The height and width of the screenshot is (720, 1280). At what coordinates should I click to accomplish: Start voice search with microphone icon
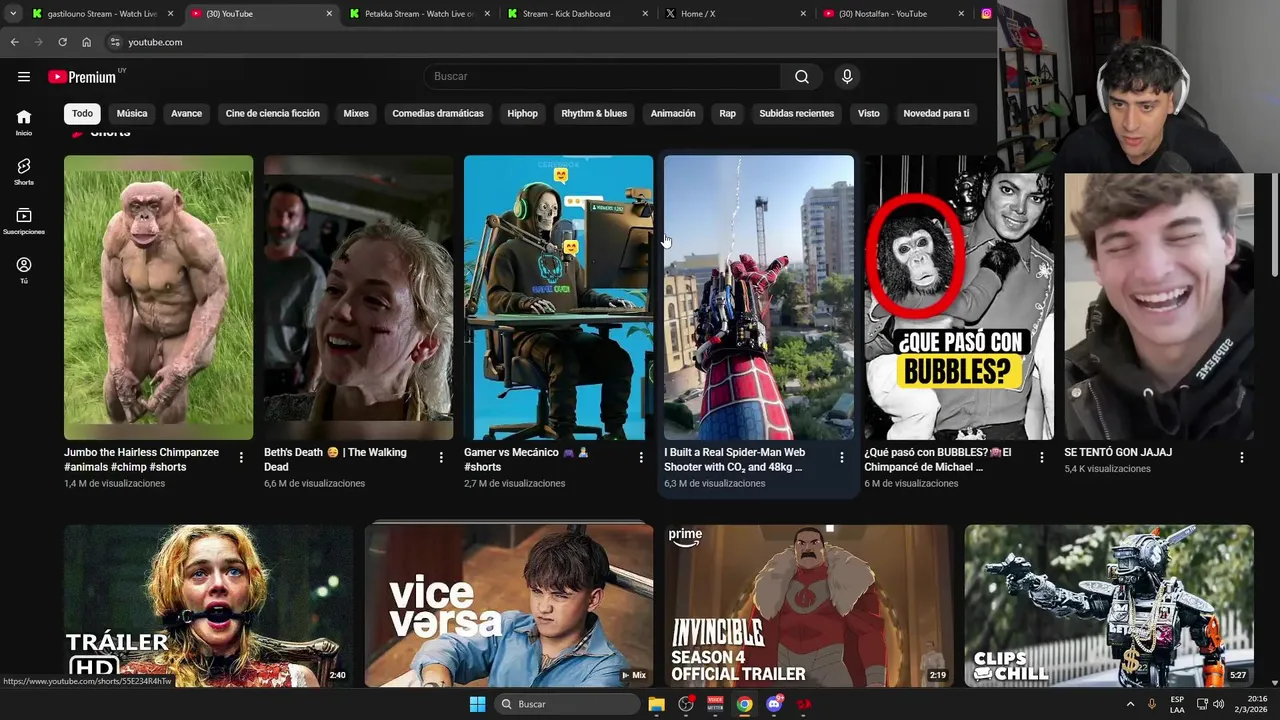pyautogui.click(x=847, y=77)
